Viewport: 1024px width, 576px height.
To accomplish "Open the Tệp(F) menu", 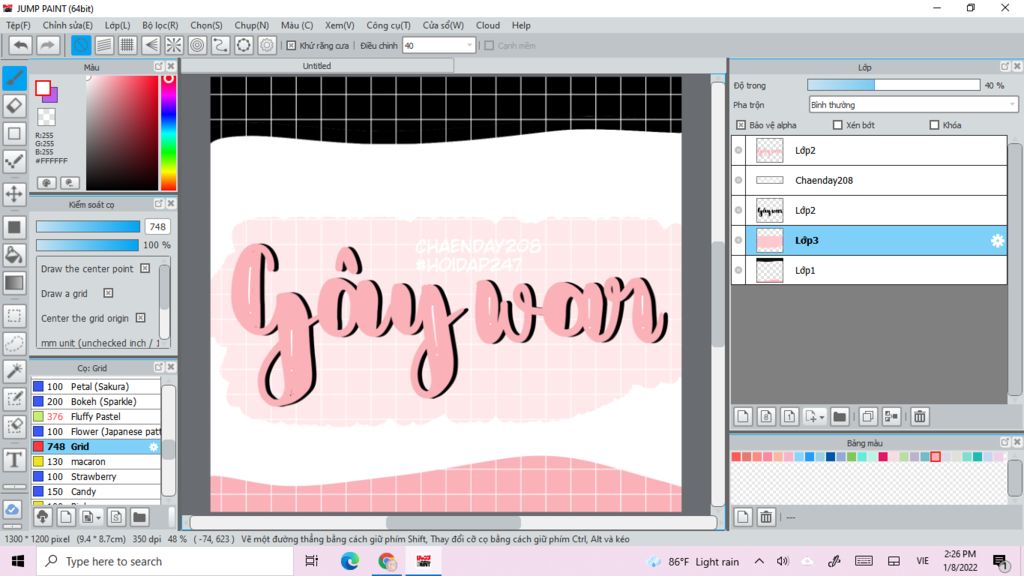I will 18,25.
